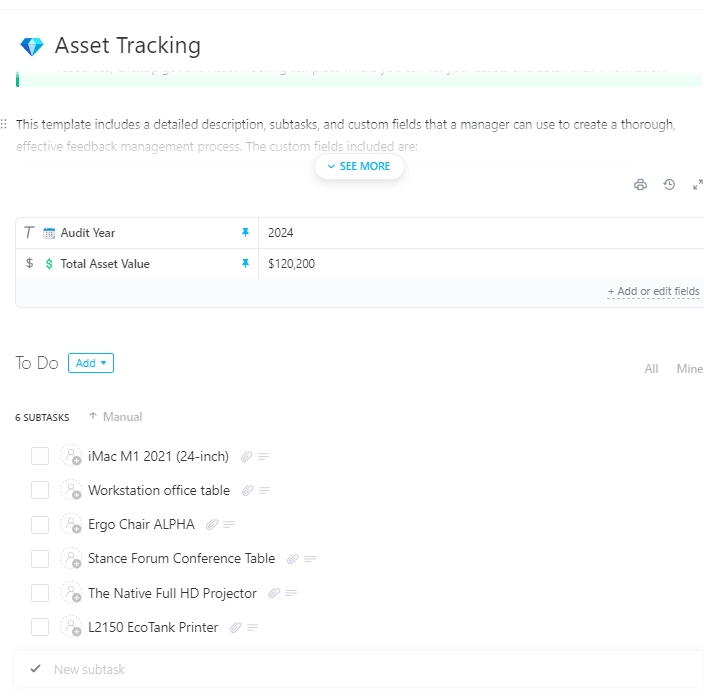Assign a user to L2150 EcoTank Printer
This screenshot has height=696, width=704.
[x=71, y=627]
